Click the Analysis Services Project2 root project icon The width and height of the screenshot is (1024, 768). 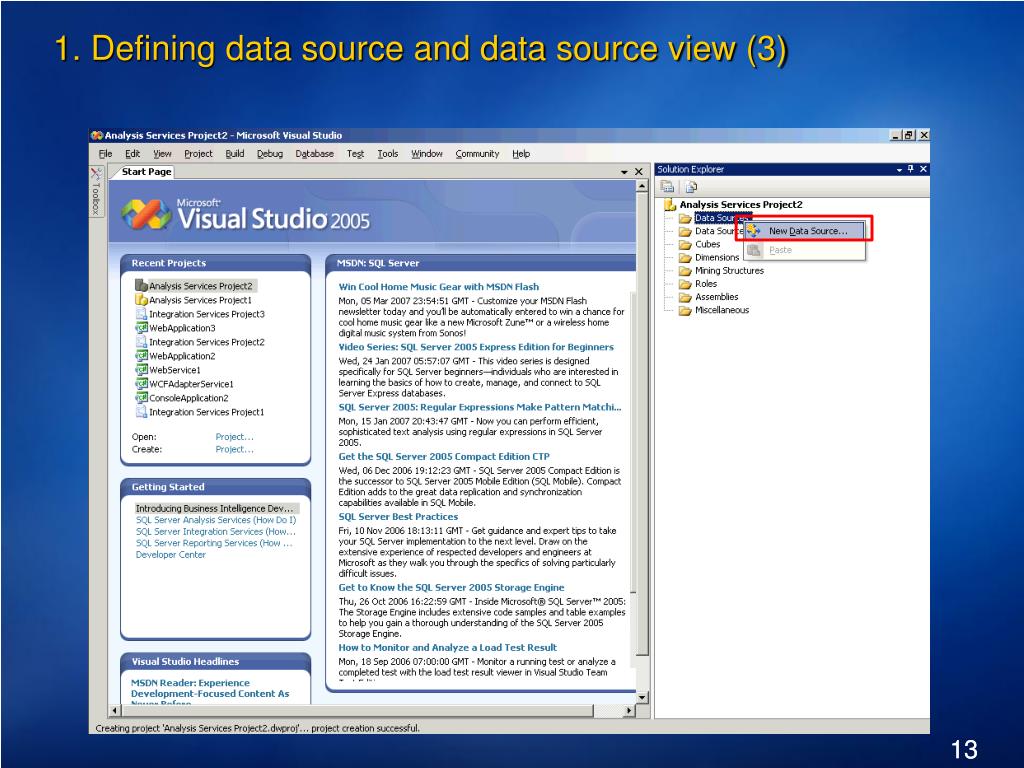[x=669, y=205]
